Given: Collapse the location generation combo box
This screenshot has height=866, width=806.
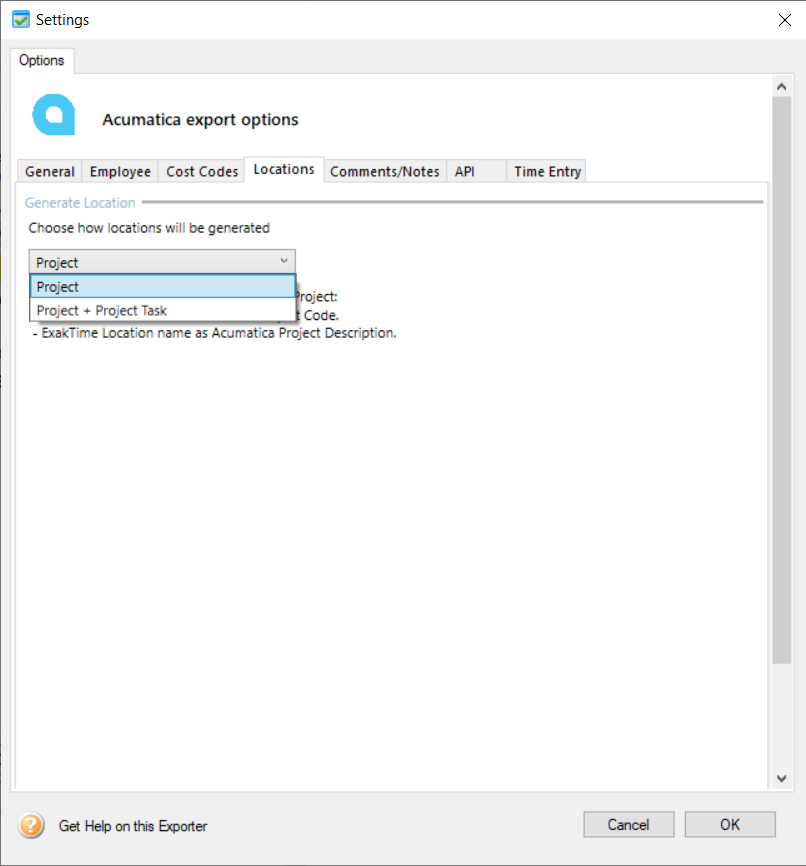Looking at the screenshot, I should (x=162, y=262).
